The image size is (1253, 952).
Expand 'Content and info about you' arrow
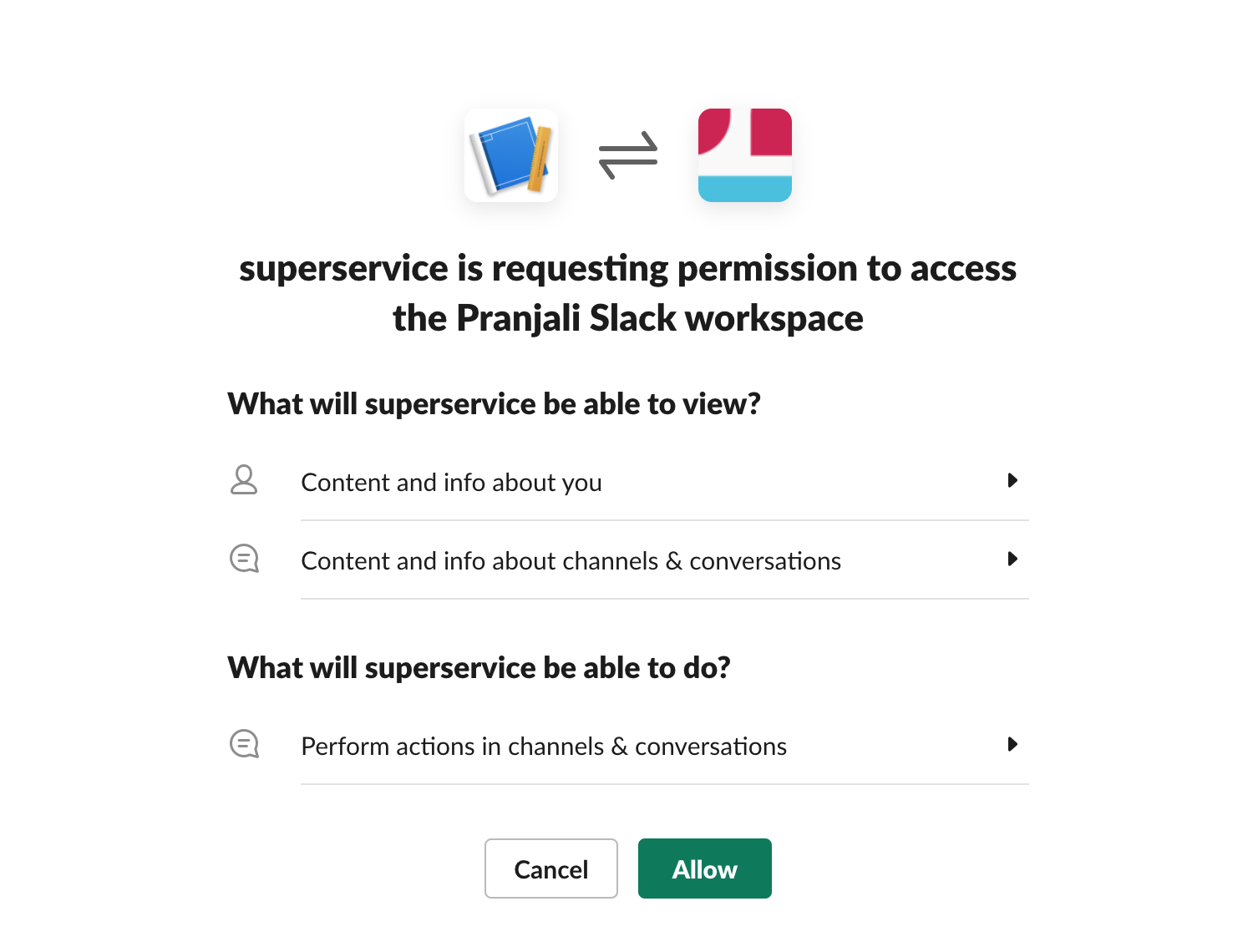(x=1012, y=480)
